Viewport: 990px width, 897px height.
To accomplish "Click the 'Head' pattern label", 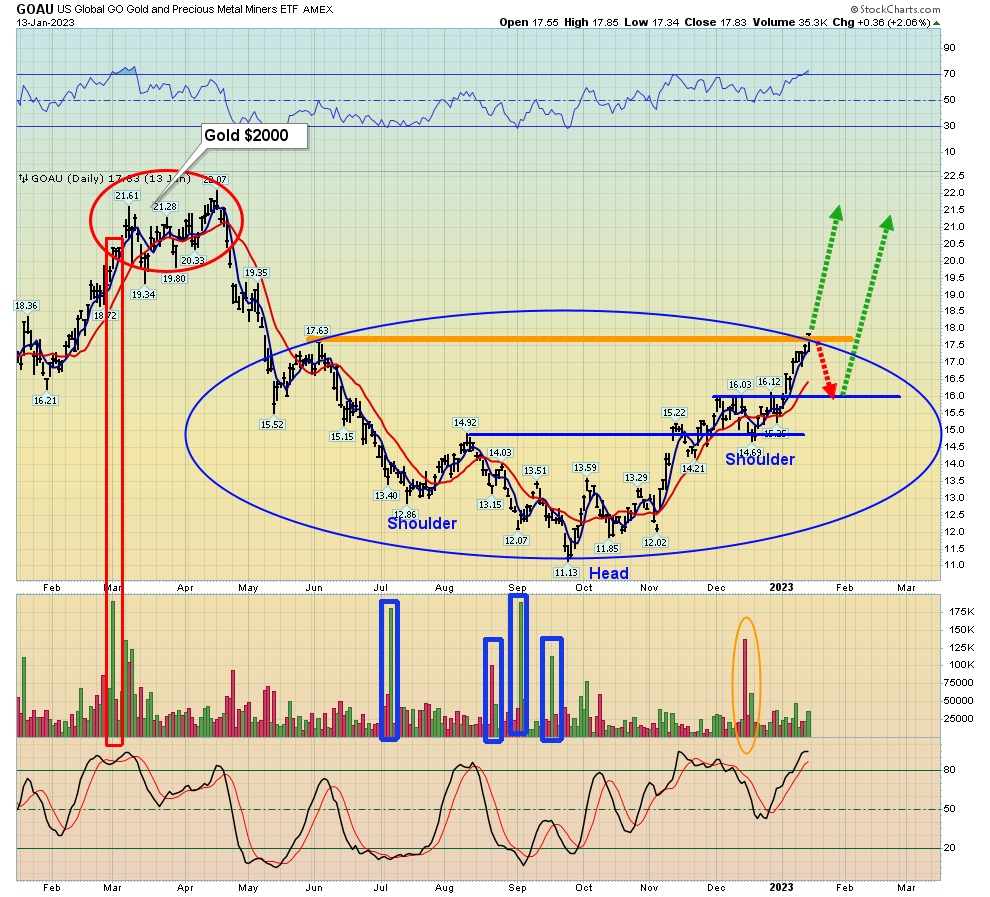I will pyautogui.click(x=609, y=574).
